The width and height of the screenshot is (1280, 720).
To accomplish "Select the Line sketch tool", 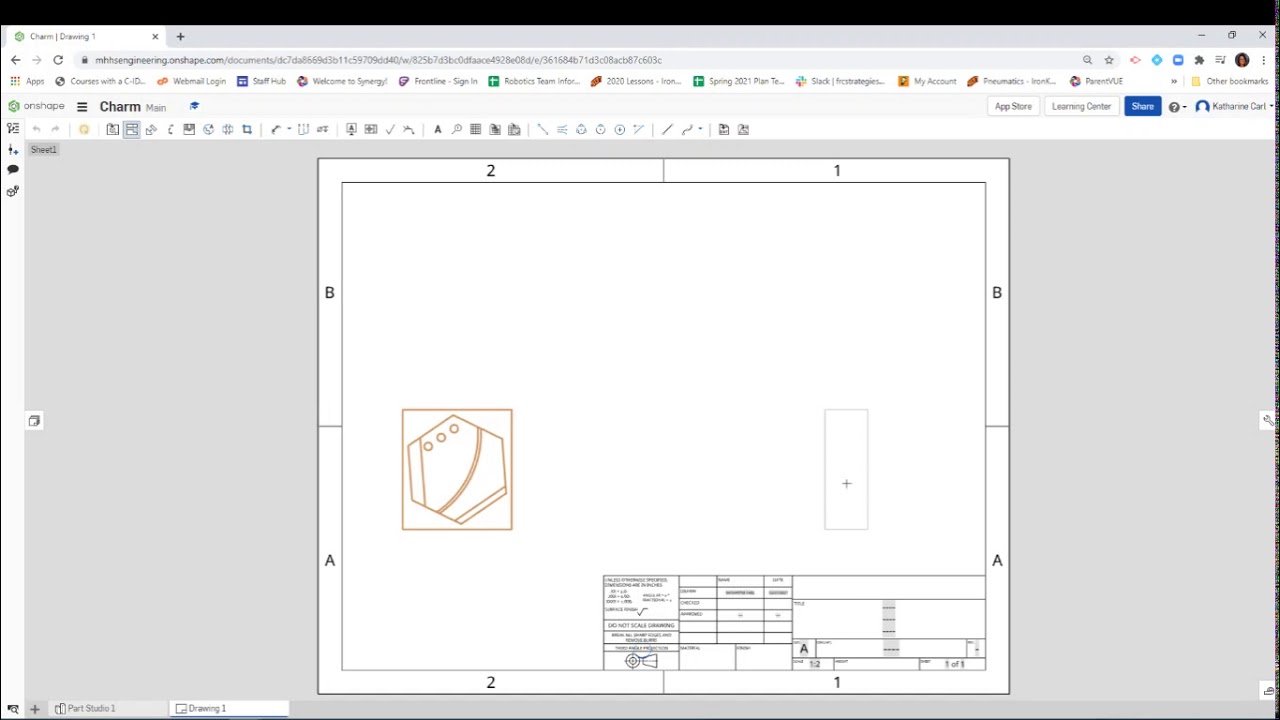I will pyautogui.click(x=667, y=129).
